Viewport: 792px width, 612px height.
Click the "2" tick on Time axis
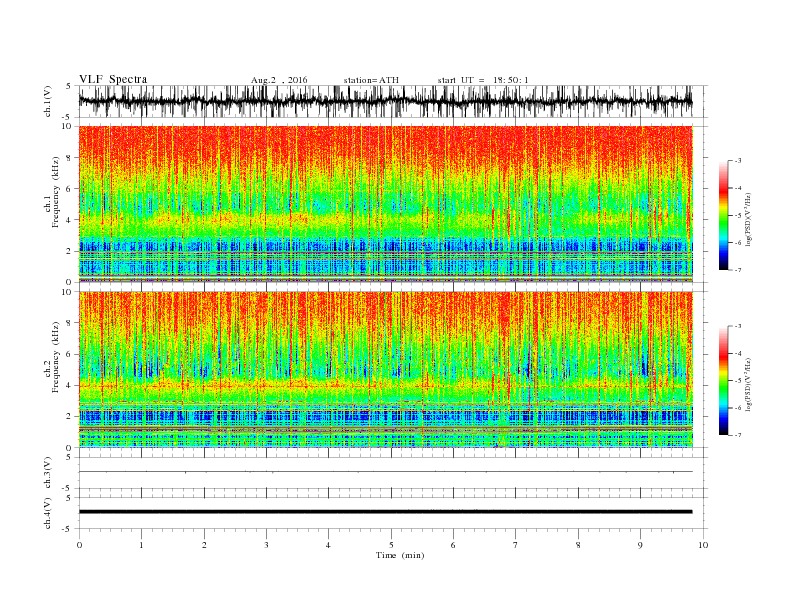coord(204,545)
